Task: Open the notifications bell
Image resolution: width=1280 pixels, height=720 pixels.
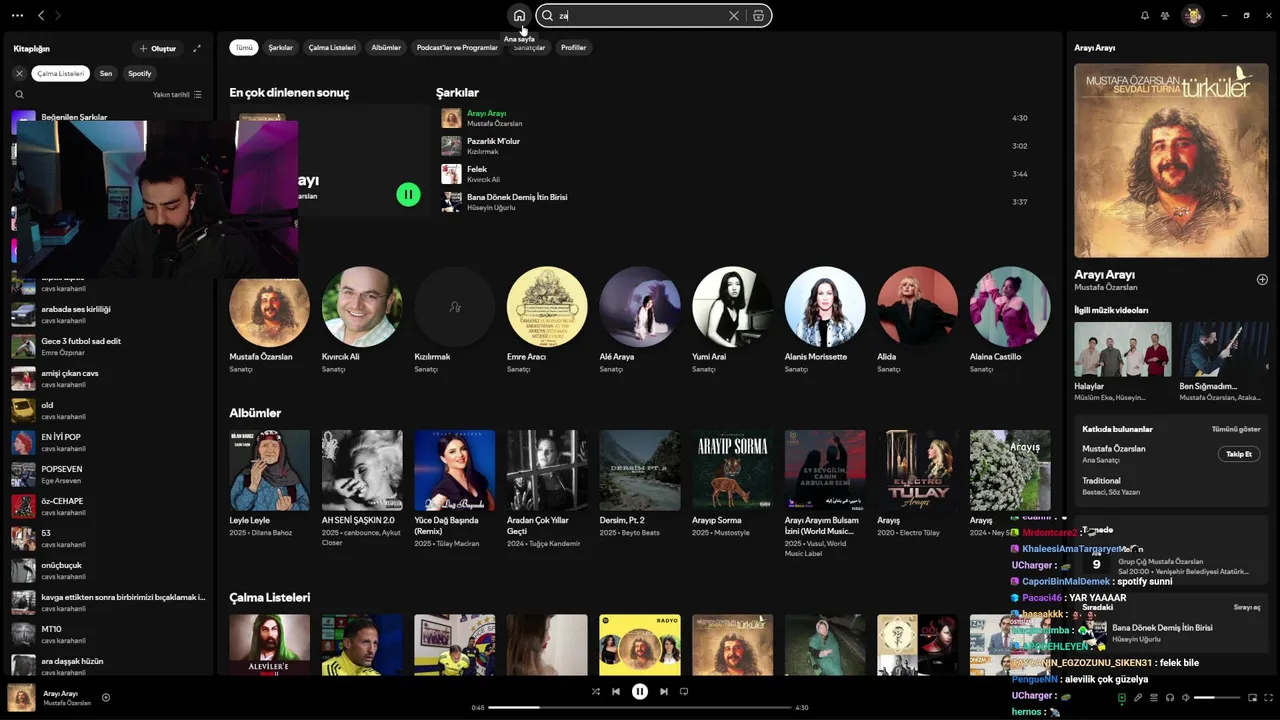Action: tap(1145, 16)
